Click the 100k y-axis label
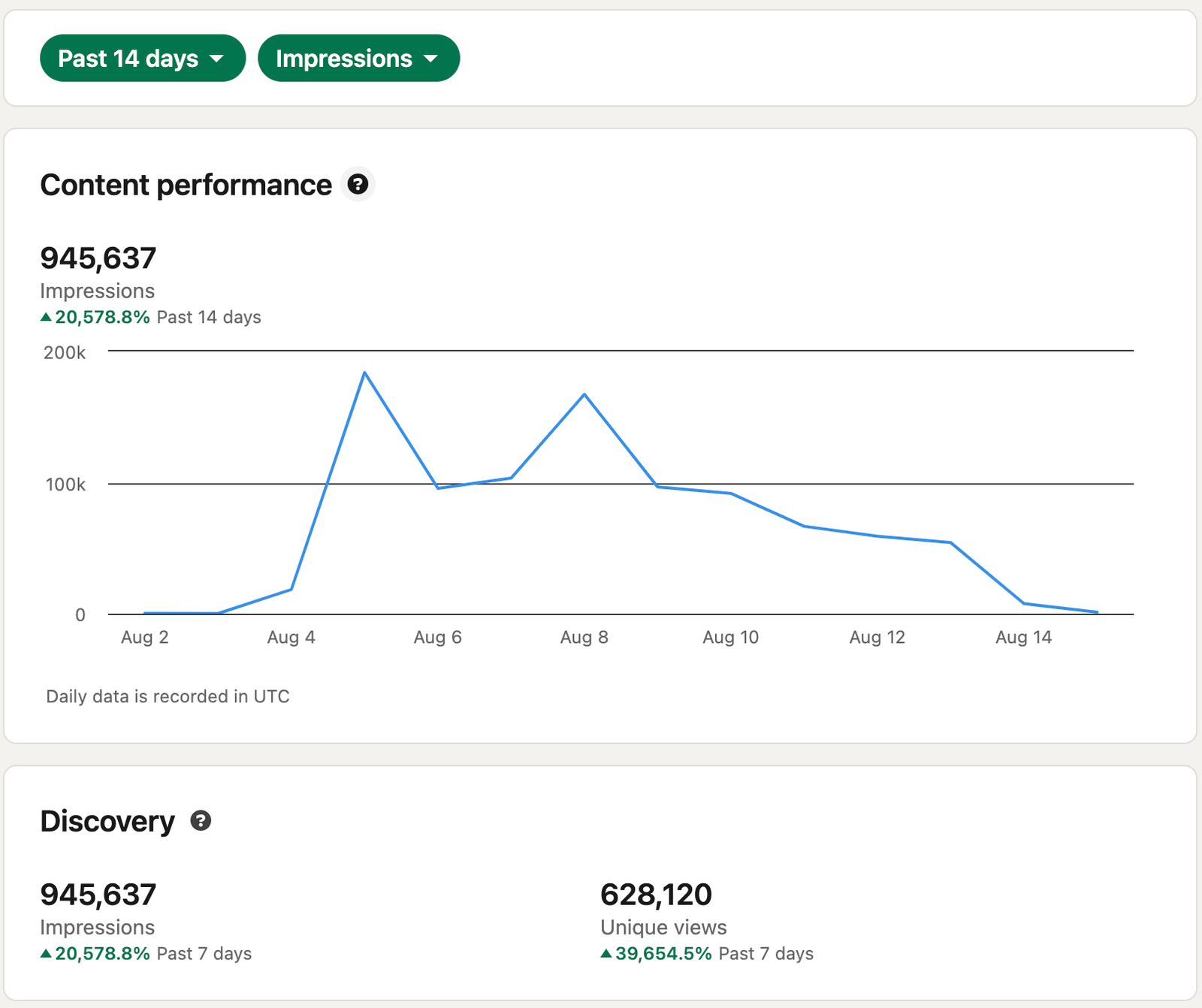Viewport: 1202px width, 1008px height. [65, 484]
